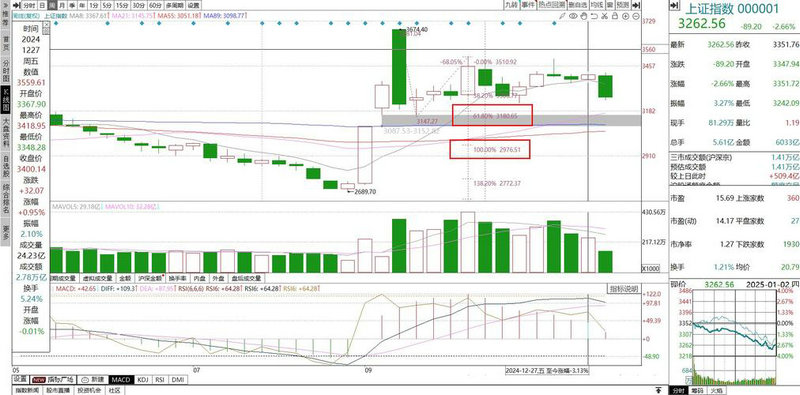The image size is (800, 395).
Task: Switch to 分时 chart period
Action: click(x=29, y=5)
